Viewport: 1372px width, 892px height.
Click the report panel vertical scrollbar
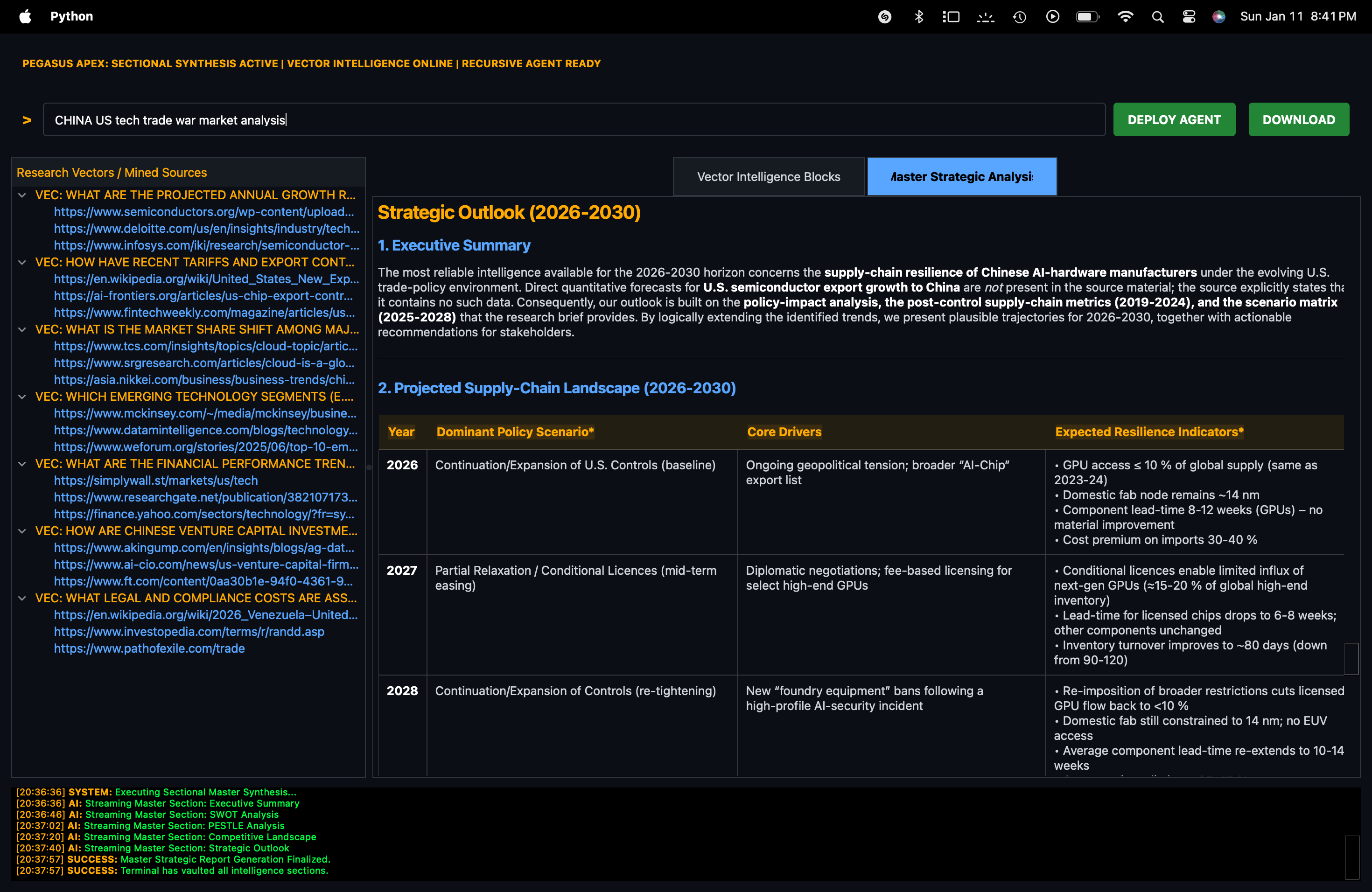coord(1351,659)
